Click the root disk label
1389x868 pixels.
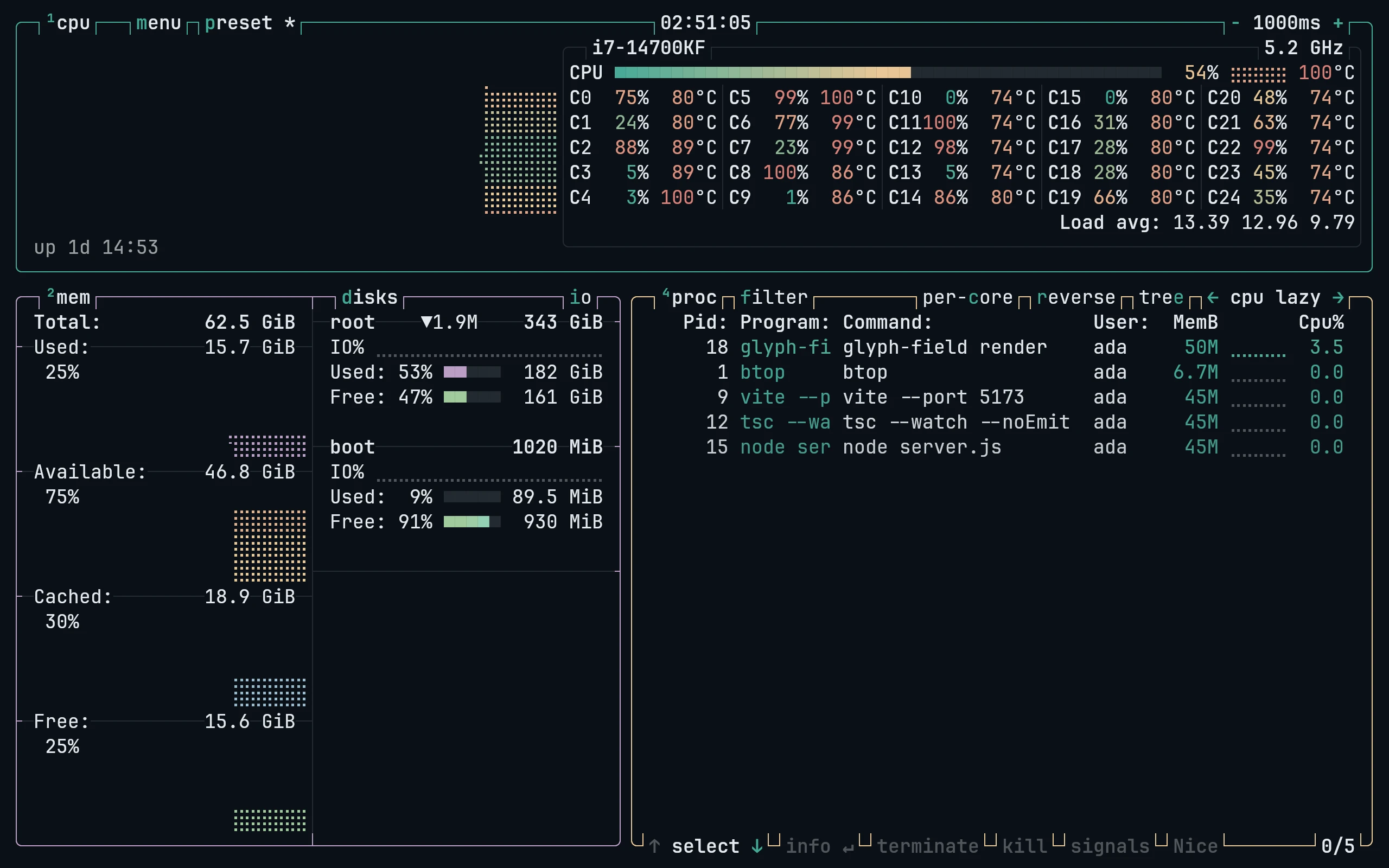tap(353, 322)
